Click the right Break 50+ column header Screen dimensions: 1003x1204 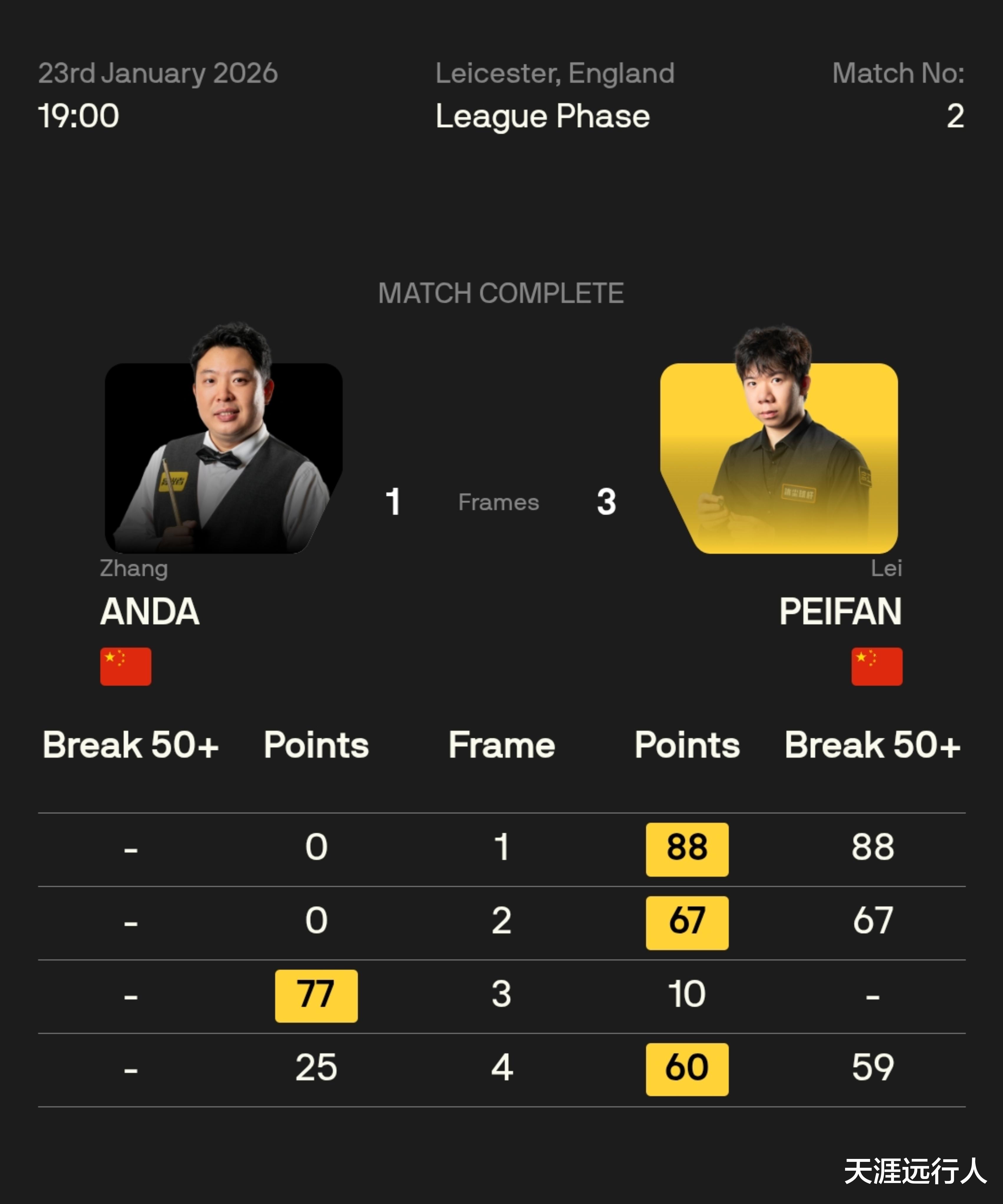(x=872, y=745)
